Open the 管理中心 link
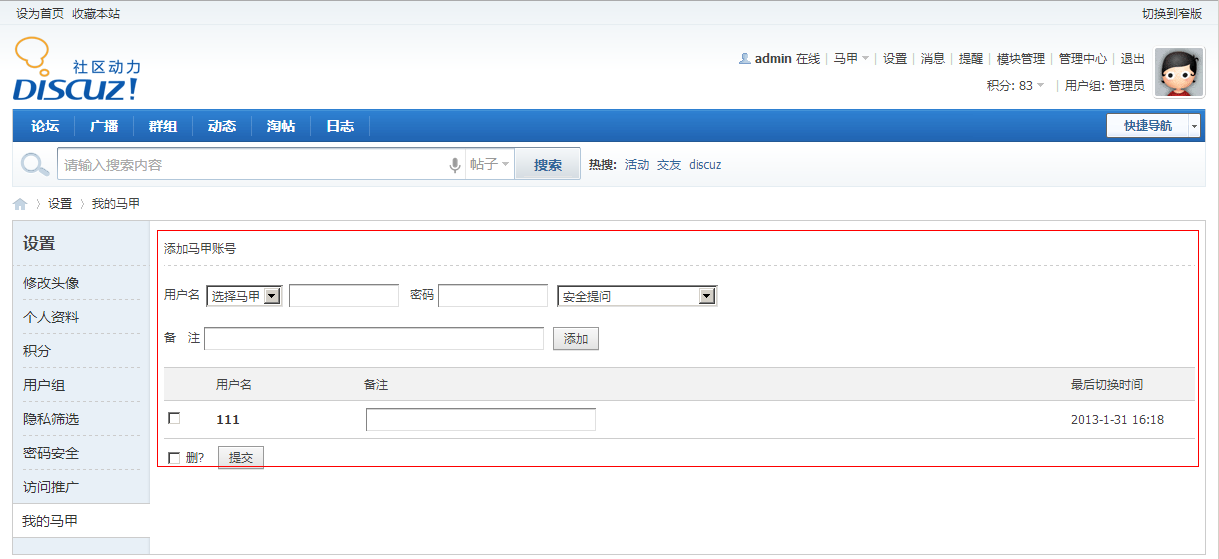1219x559 pixels. tap(1082, 59)
